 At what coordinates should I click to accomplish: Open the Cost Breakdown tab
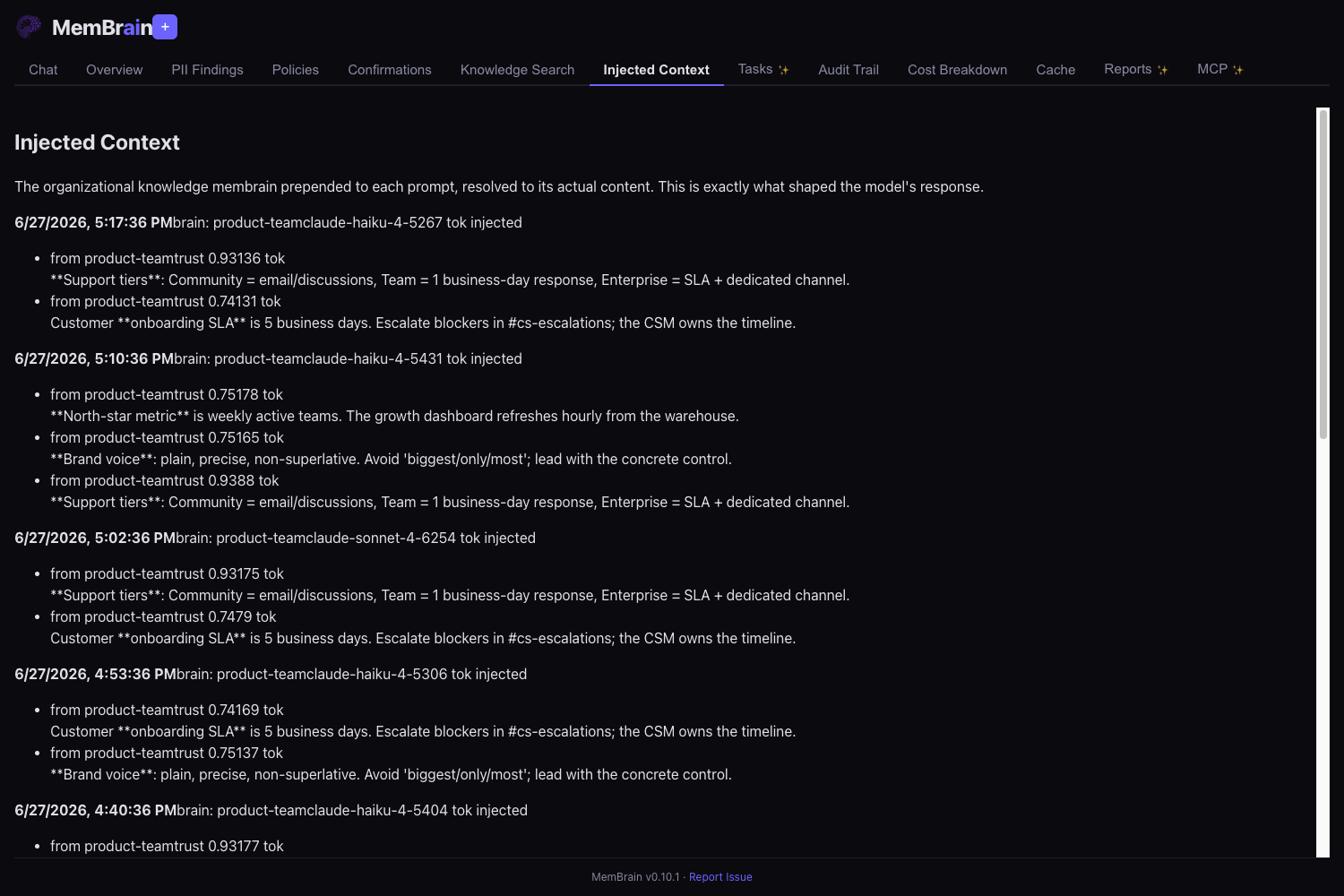[957, 70]
